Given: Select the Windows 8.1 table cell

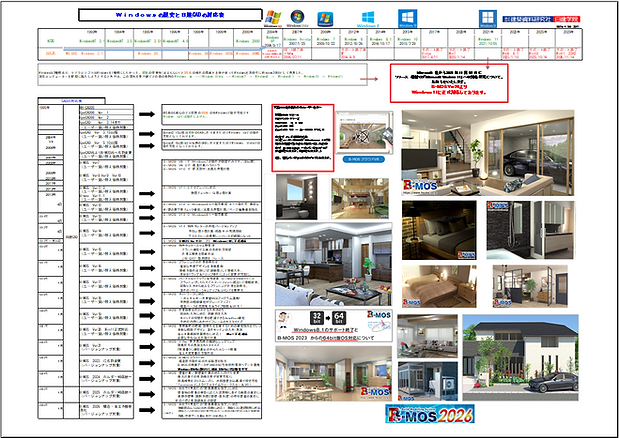Looking at the screenshot, I should pos(381,42).
